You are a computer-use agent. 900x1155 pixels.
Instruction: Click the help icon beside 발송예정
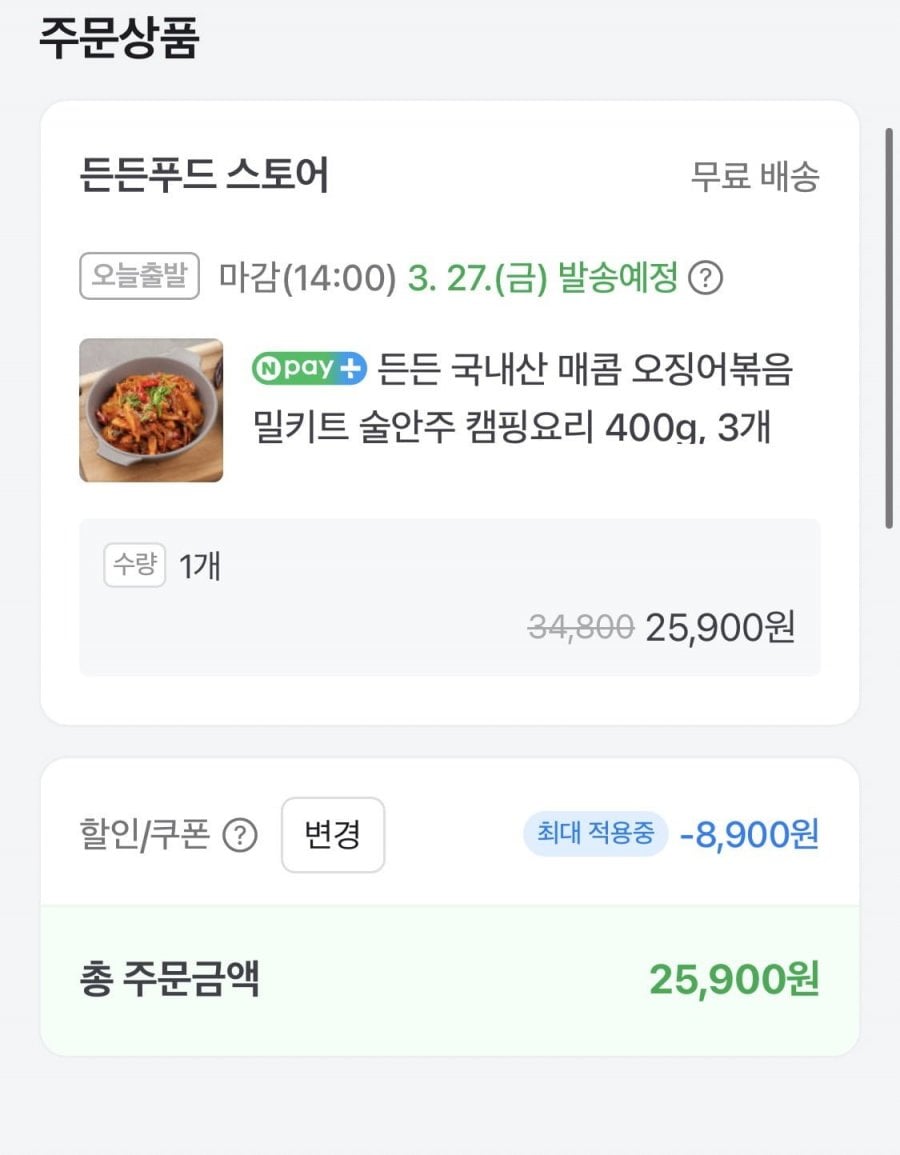coord(706,278)
